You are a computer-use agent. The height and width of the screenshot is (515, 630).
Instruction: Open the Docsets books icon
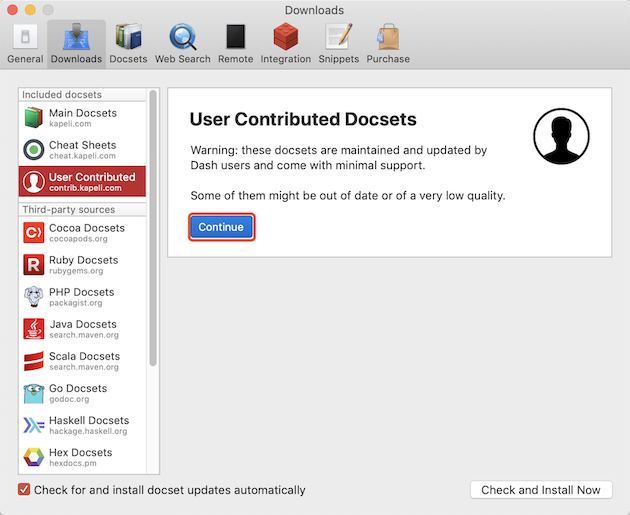click(128, 37)
